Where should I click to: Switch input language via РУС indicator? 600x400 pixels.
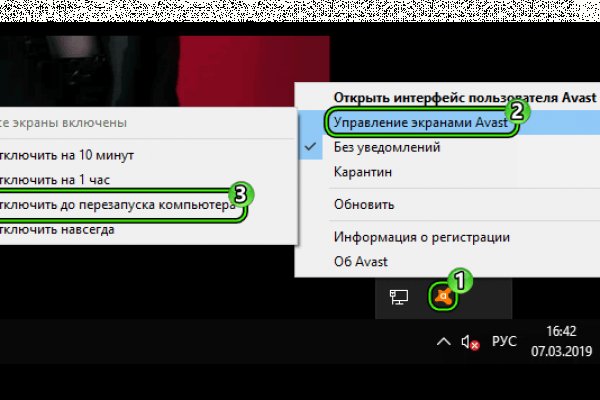tap(505, 342)
